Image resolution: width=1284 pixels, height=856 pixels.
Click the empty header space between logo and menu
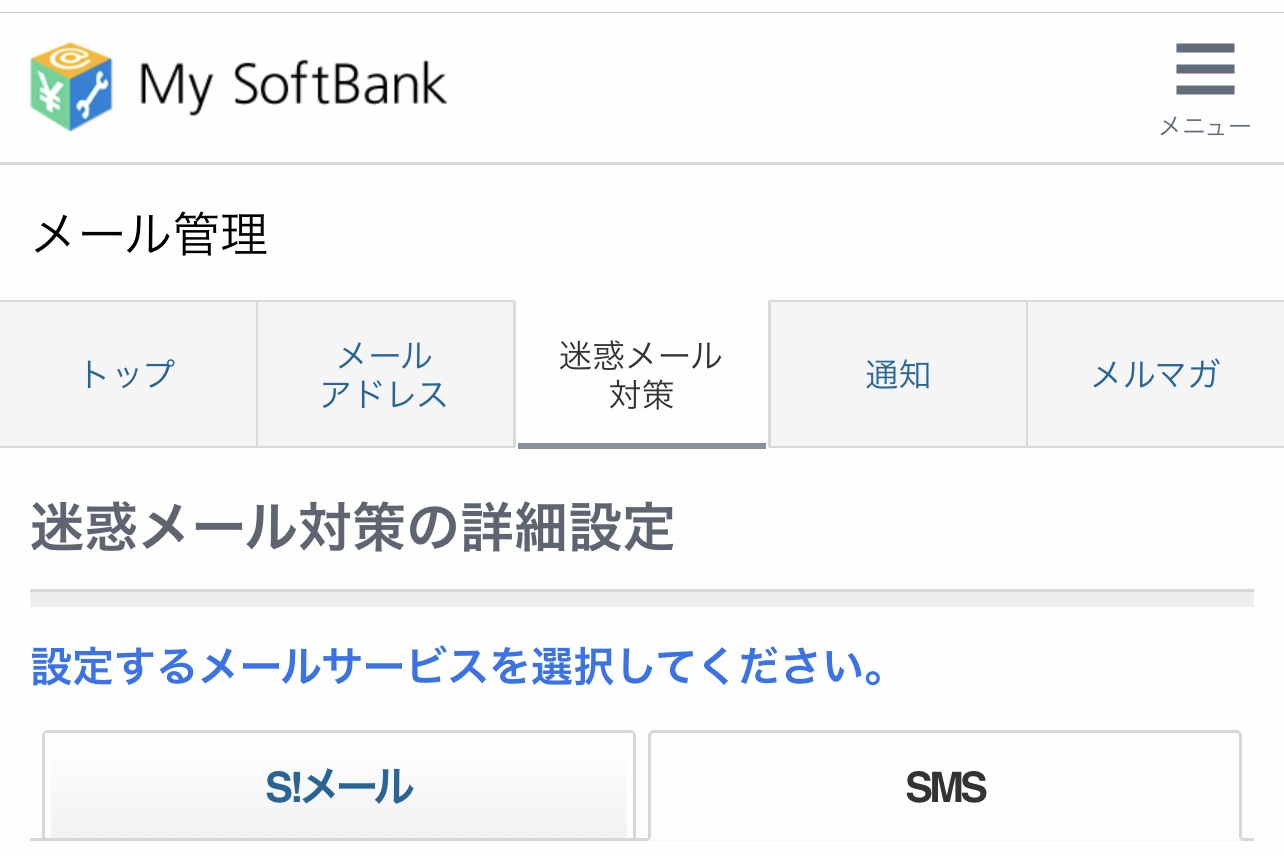(x=800, y=86)
